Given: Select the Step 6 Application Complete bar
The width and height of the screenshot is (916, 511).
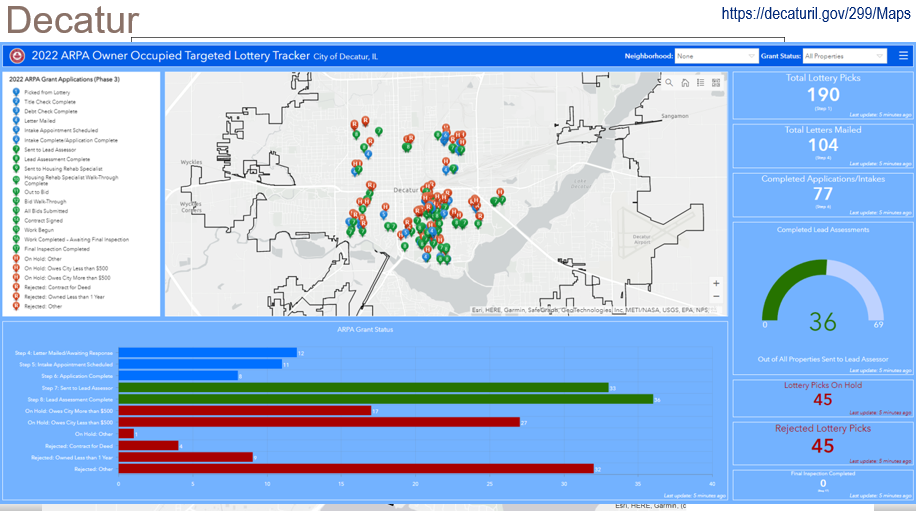Looking at the screenshot, I should (x=178, y=376).
